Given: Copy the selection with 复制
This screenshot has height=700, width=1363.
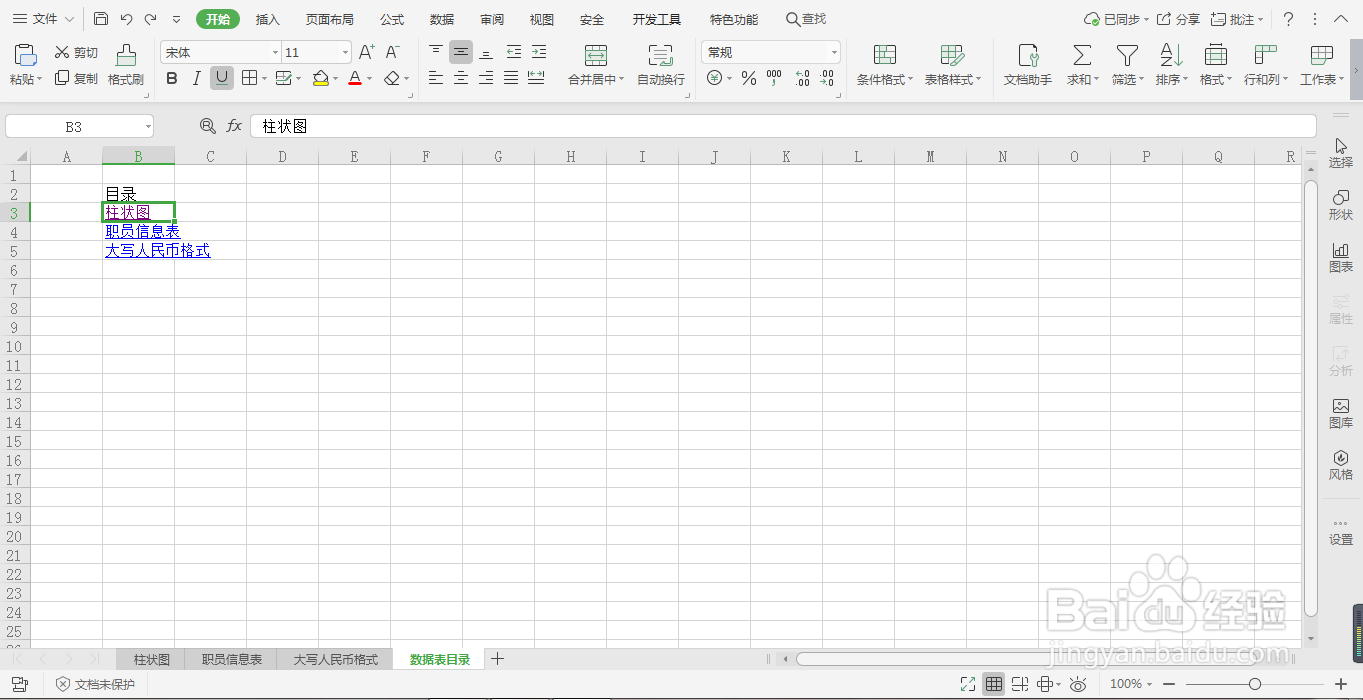Looking at the screenshot, I should (x=76, y=78).
